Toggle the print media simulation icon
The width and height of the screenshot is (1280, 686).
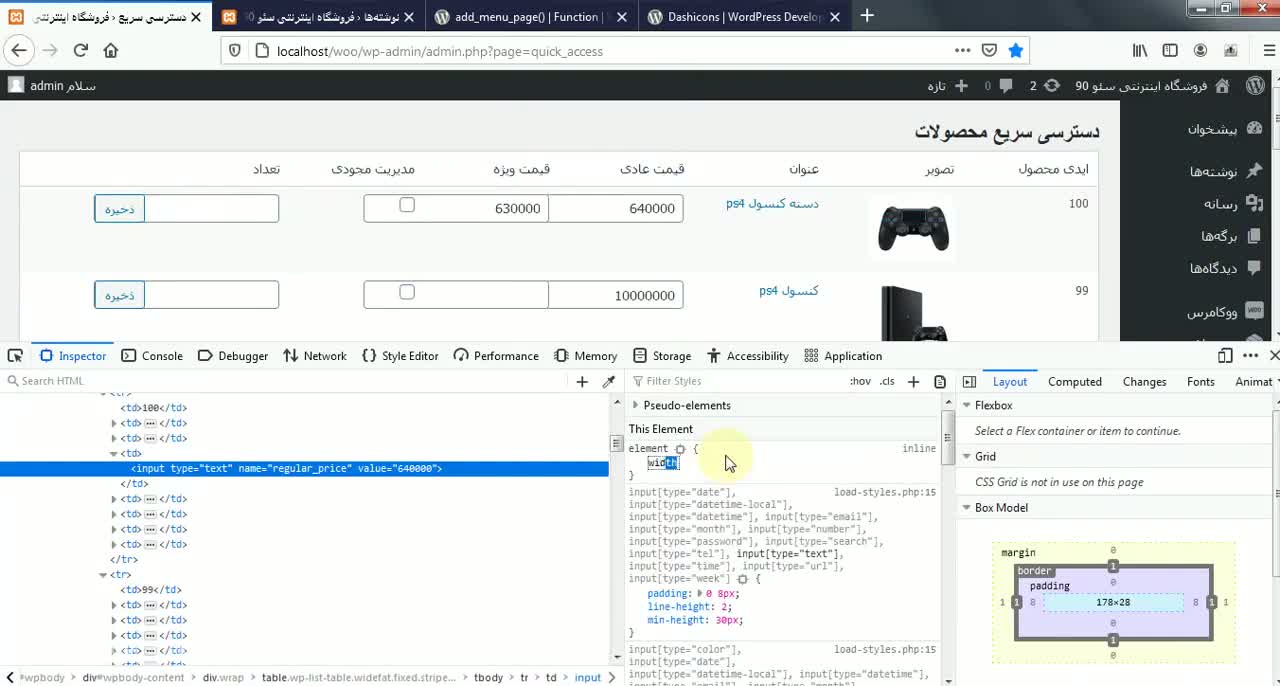click(x=938, y=381)
